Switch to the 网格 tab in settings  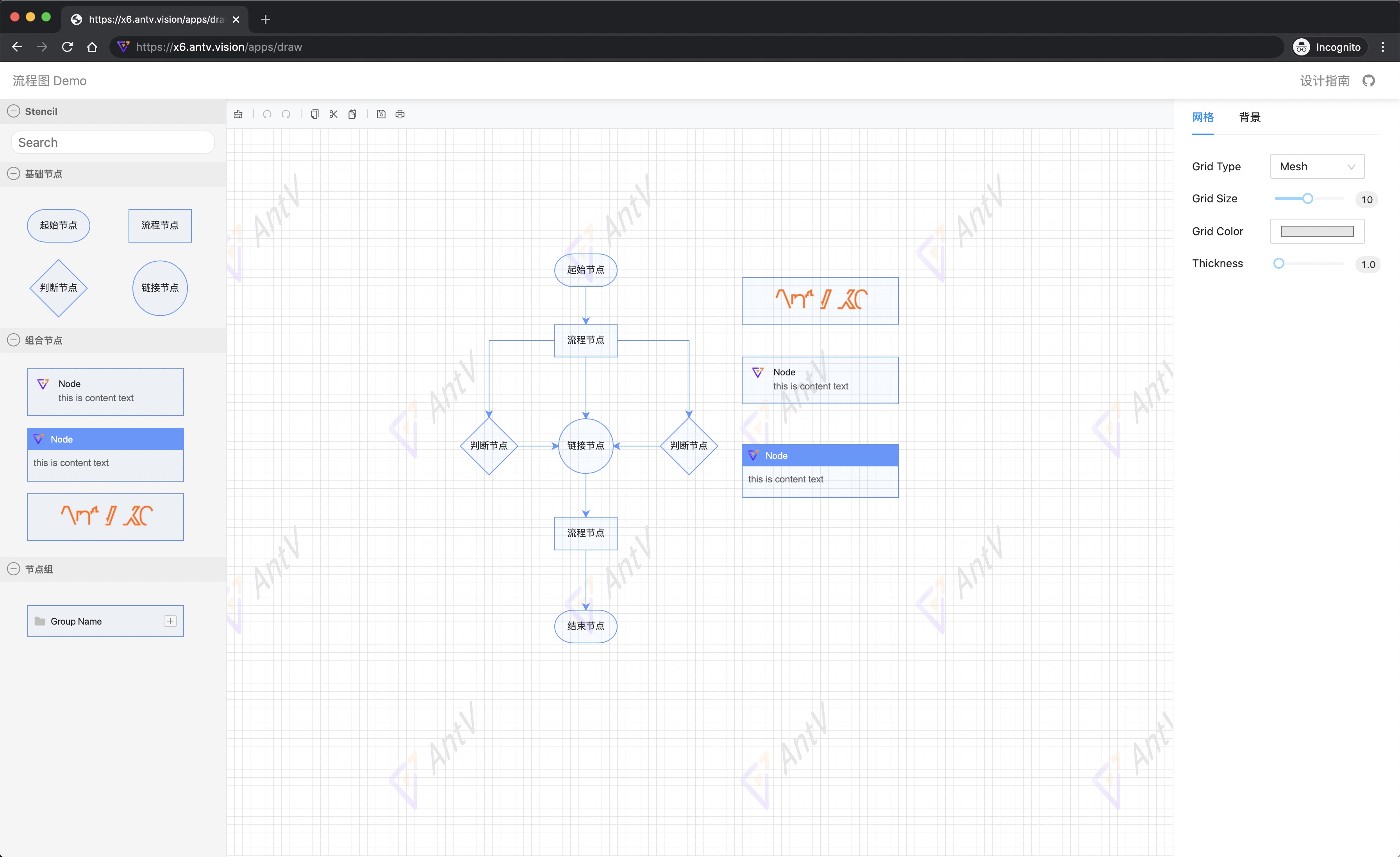(1203, 118)
